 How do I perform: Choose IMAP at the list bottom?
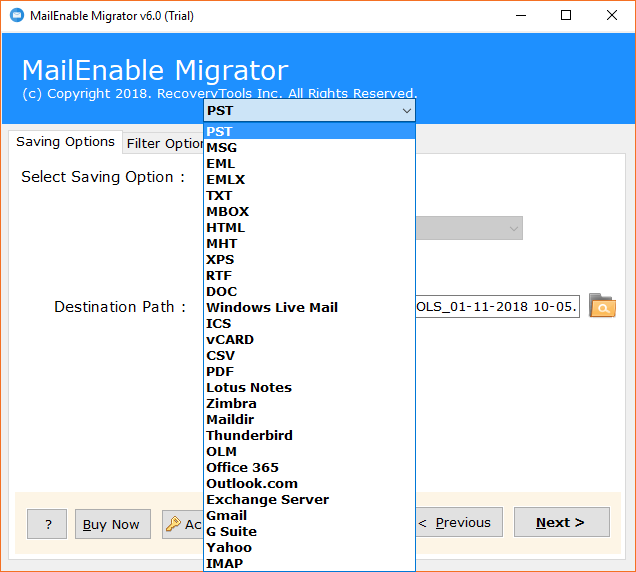309,563
